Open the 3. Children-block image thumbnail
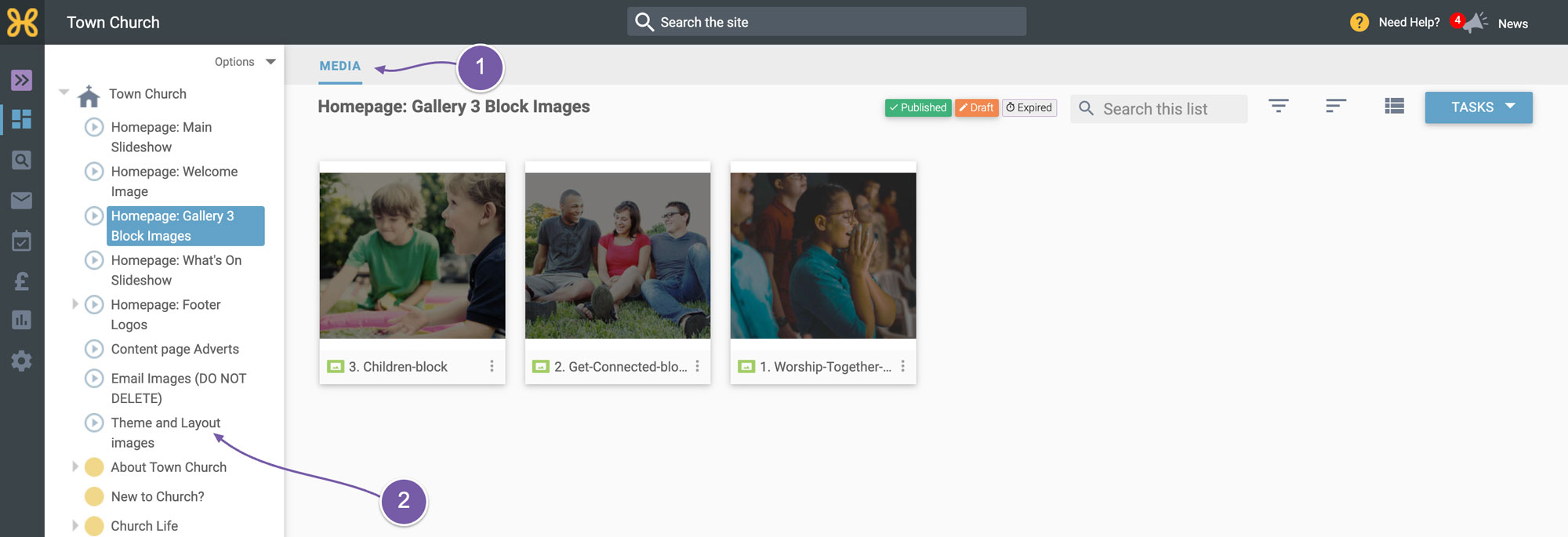 click(412, 256)
